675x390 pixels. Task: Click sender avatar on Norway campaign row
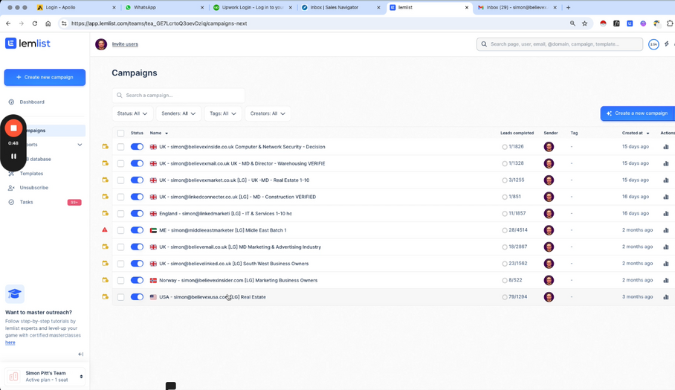(x=549, y=280)
